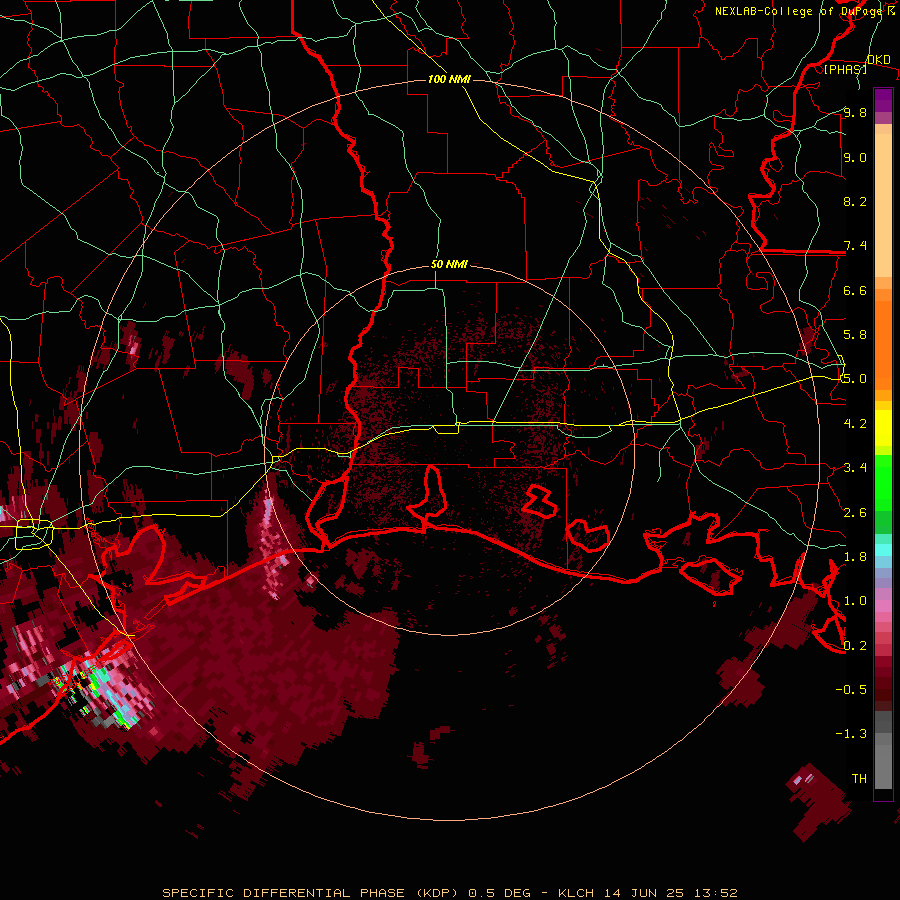This screenshot has height=900, width=900.
Task: Click the 7.4 value on color scale
Action: click(855, 246)
